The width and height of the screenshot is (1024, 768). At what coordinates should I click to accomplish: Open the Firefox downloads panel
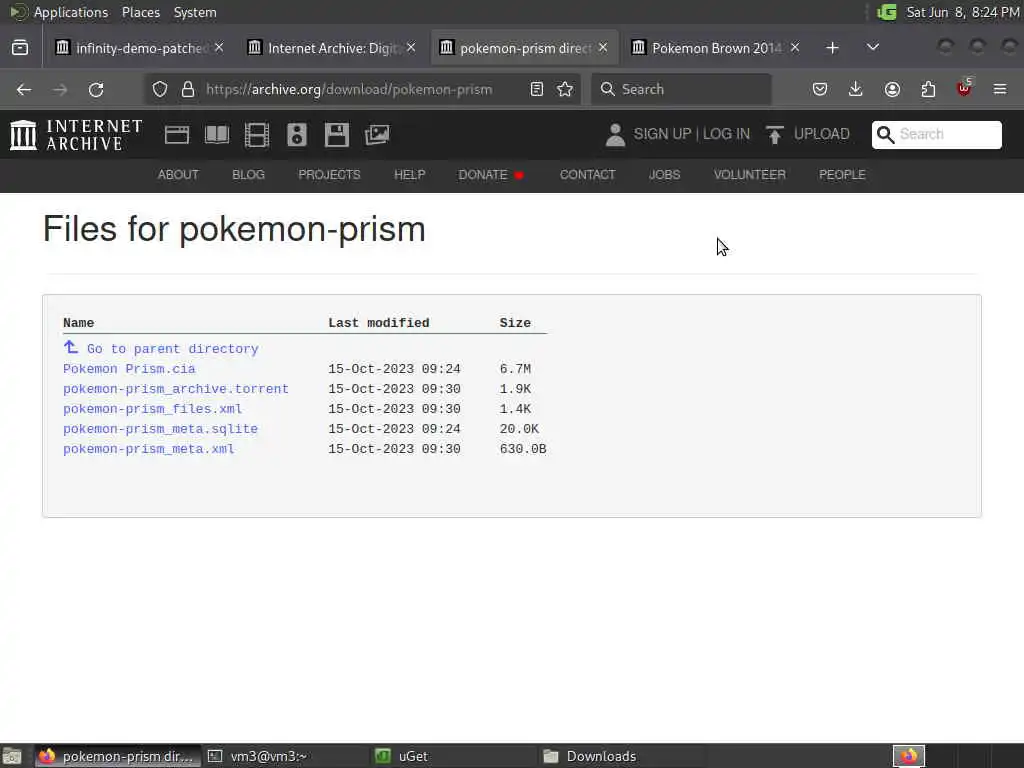856,89
